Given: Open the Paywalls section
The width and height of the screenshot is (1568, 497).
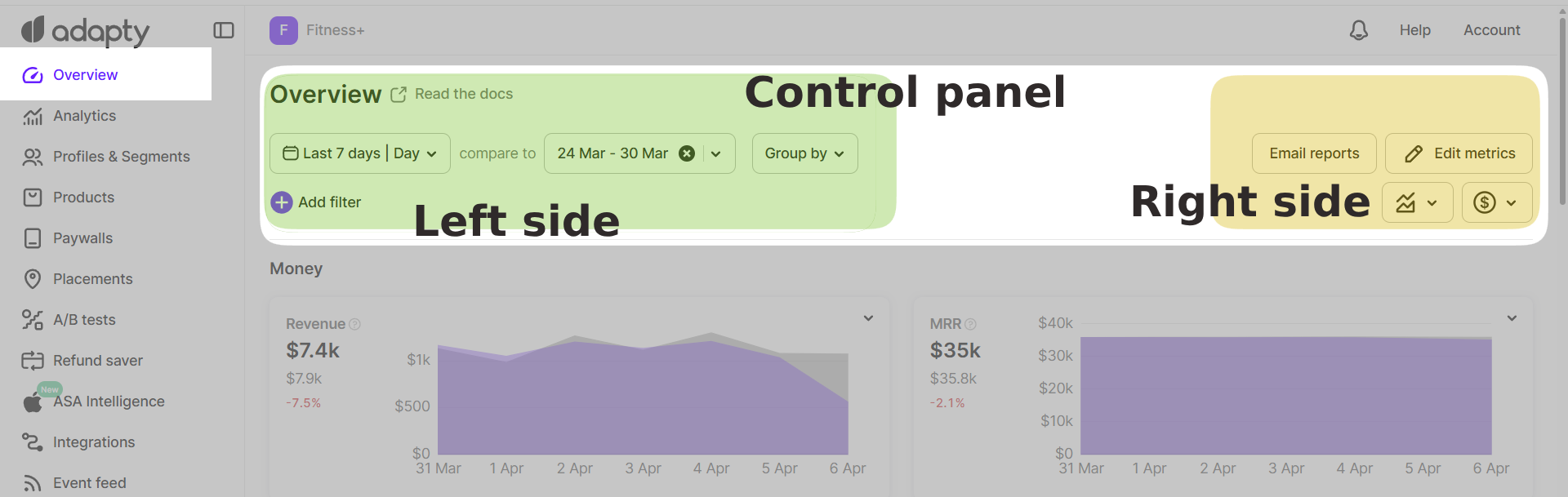Looking at the screenshot, I should (82, 238).
